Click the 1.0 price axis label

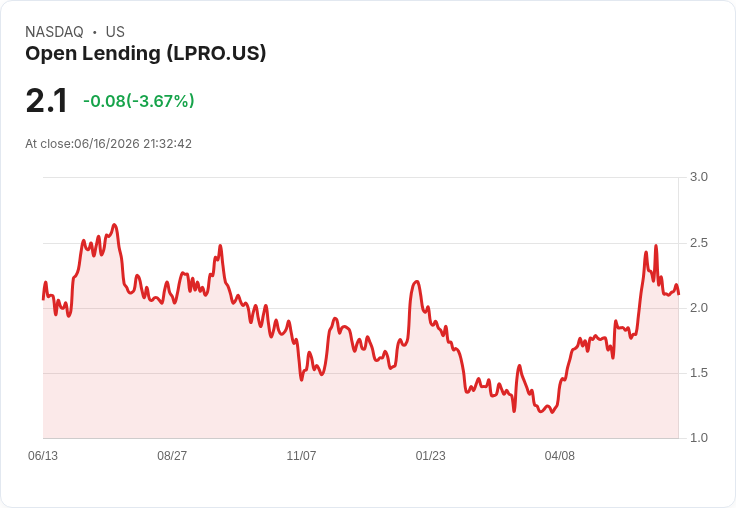coord(699,438)
